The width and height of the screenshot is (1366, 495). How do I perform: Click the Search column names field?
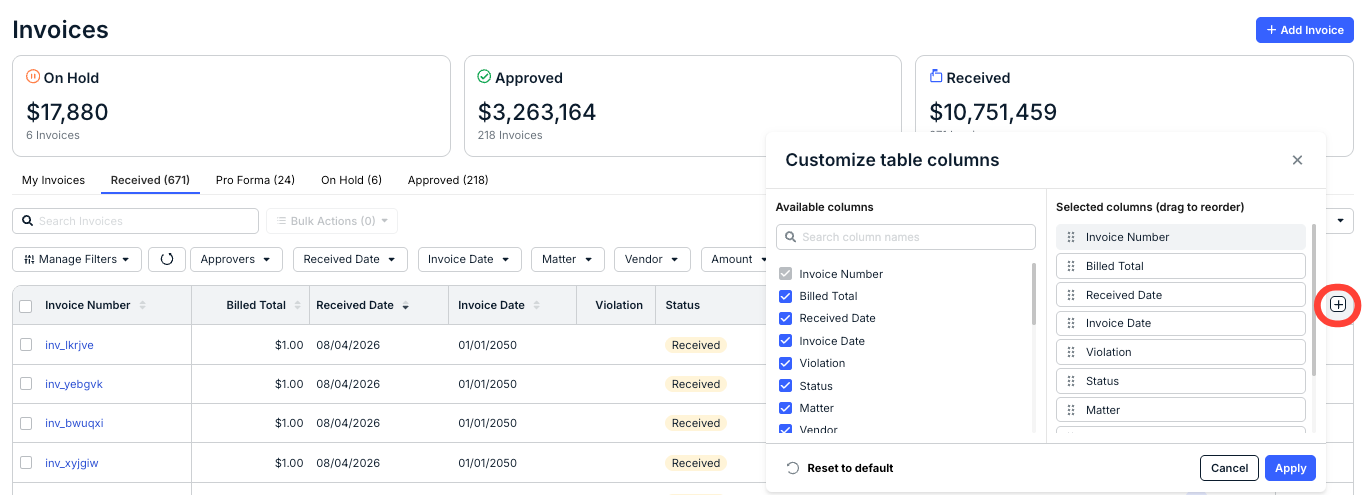[906, 237]
